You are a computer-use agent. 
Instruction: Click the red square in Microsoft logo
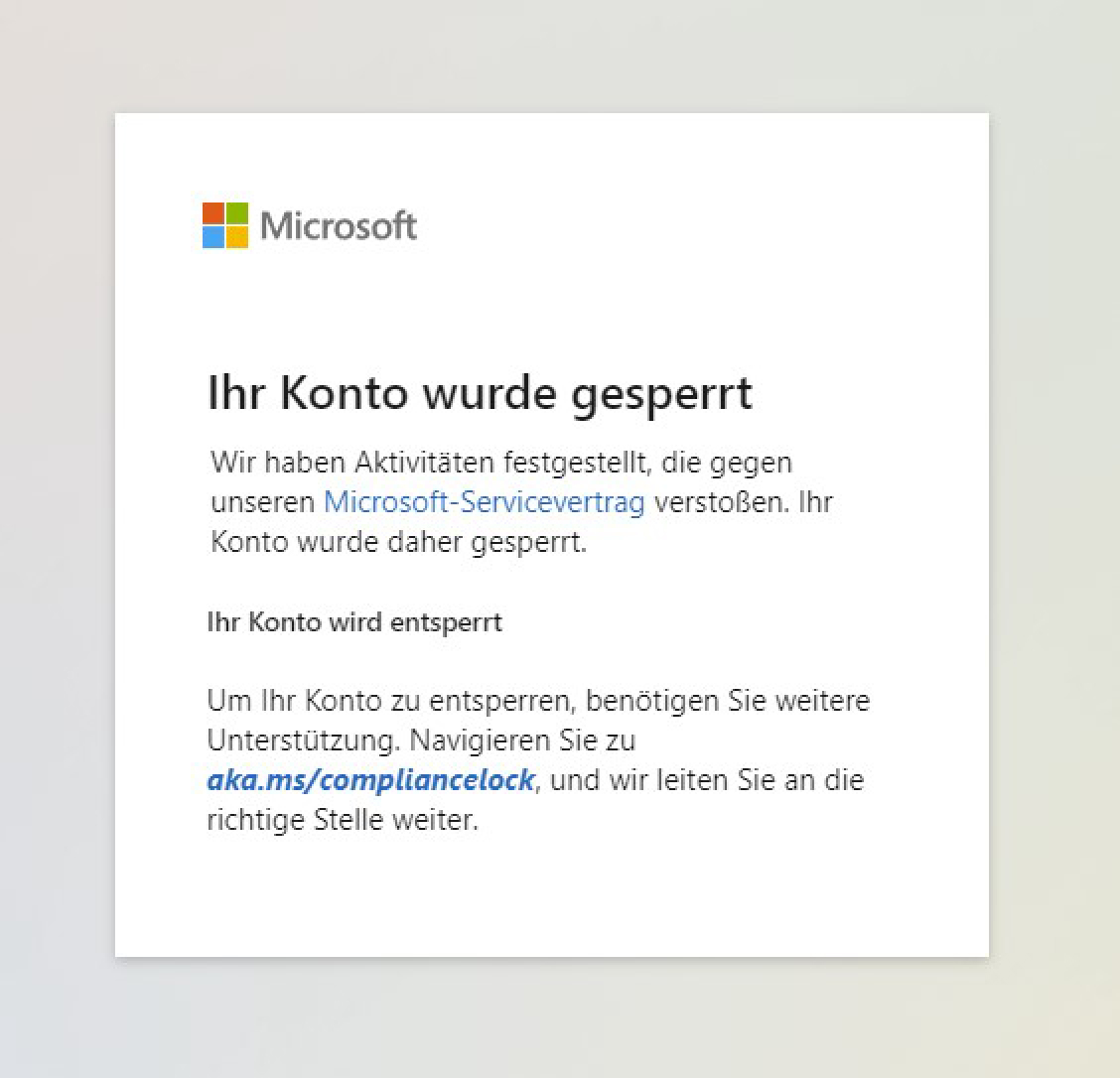[x=213, y=213]
